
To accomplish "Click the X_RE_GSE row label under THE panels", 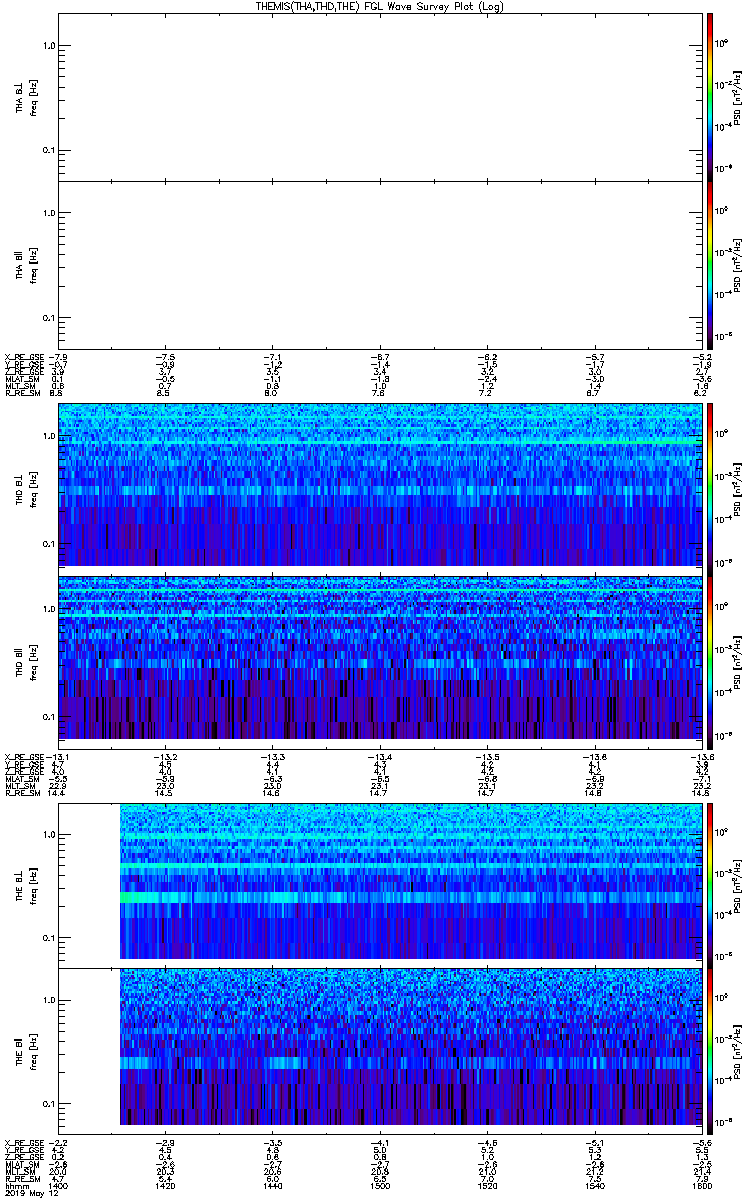I will (x=24, y=1141).
